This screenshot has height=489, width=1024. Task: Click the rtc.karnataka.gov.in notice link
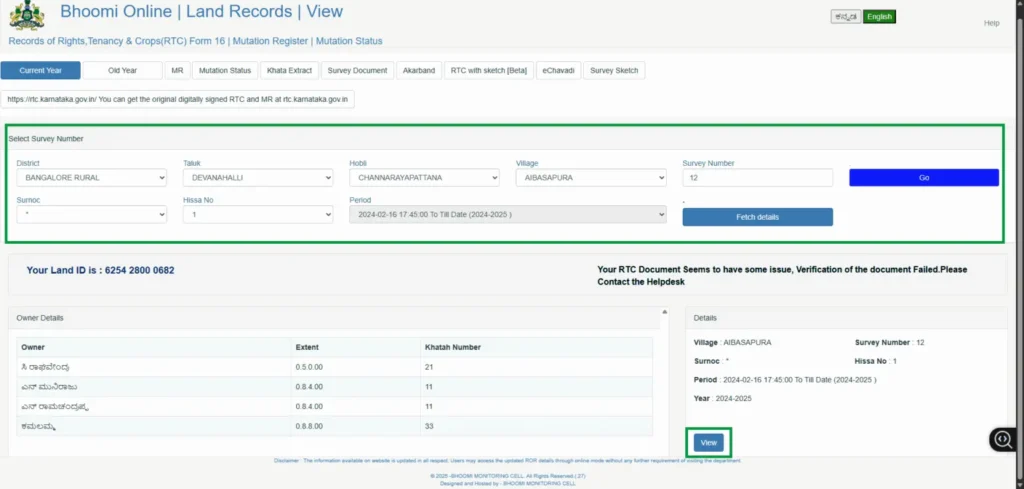pyautogui.click(x=178, y=99)
